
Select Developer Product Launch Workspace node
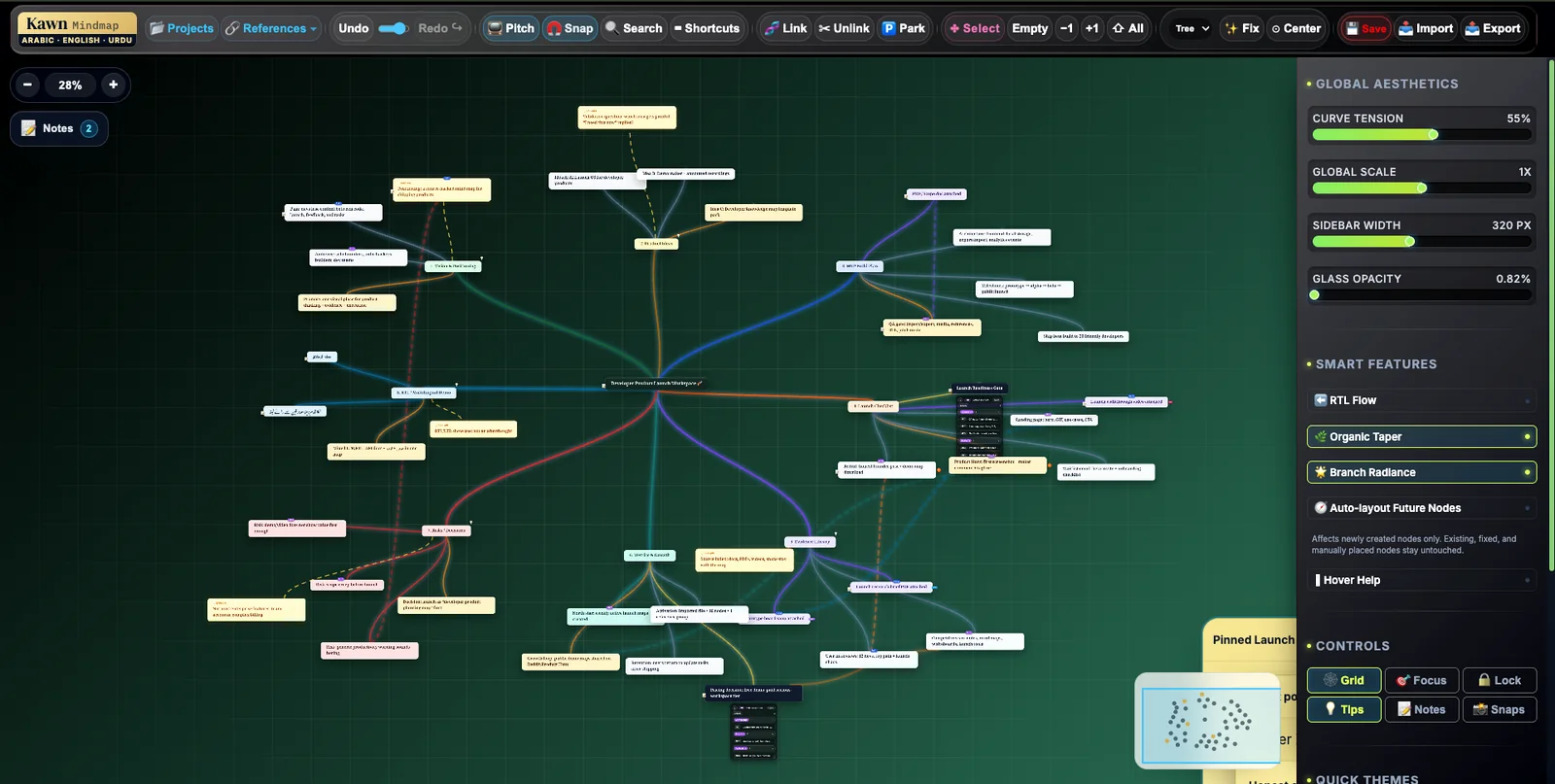click(656, 384)
